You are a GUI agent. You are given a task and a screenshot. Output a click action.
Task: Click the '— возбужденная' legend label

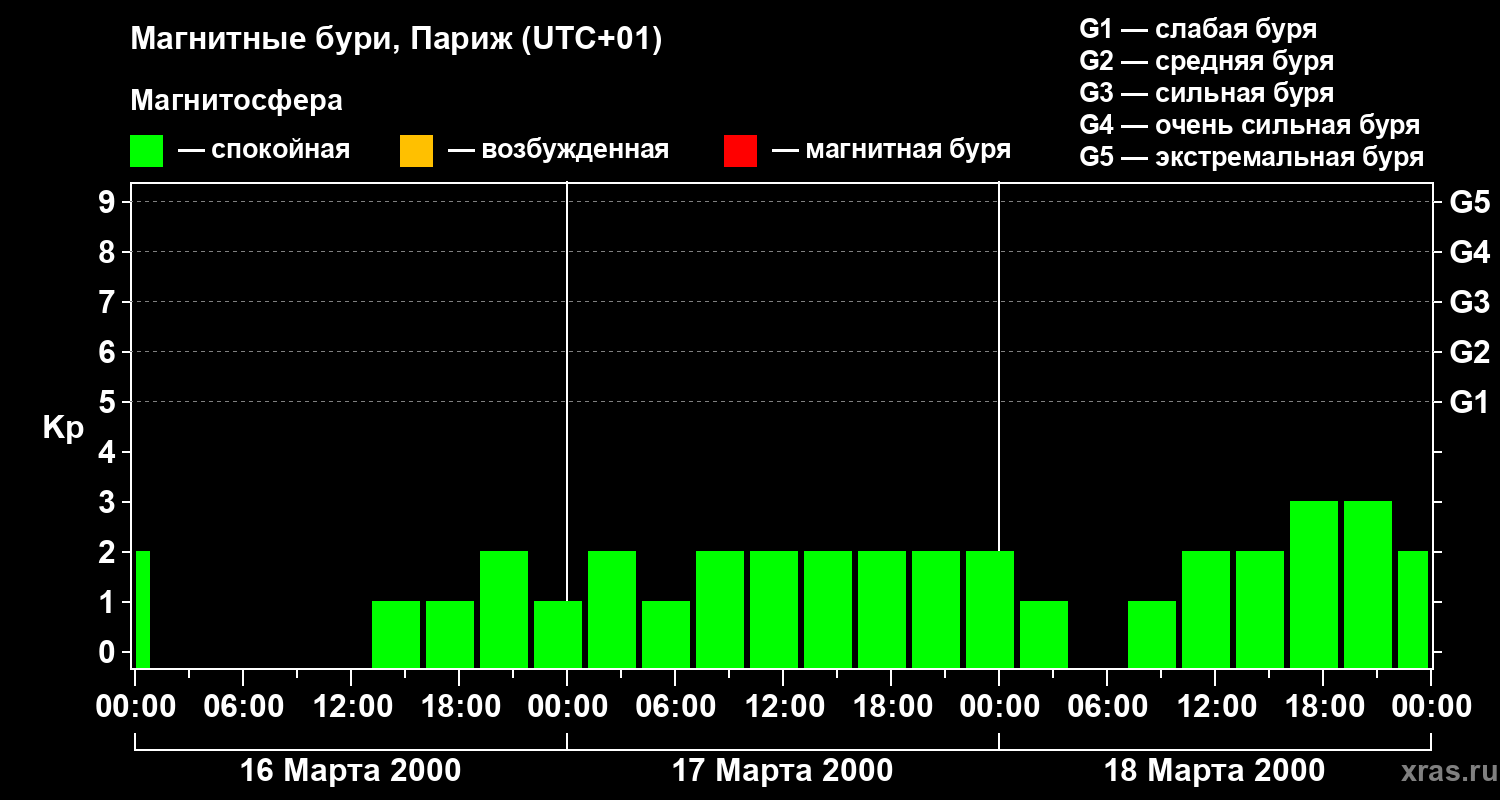[x=558, y=150]
